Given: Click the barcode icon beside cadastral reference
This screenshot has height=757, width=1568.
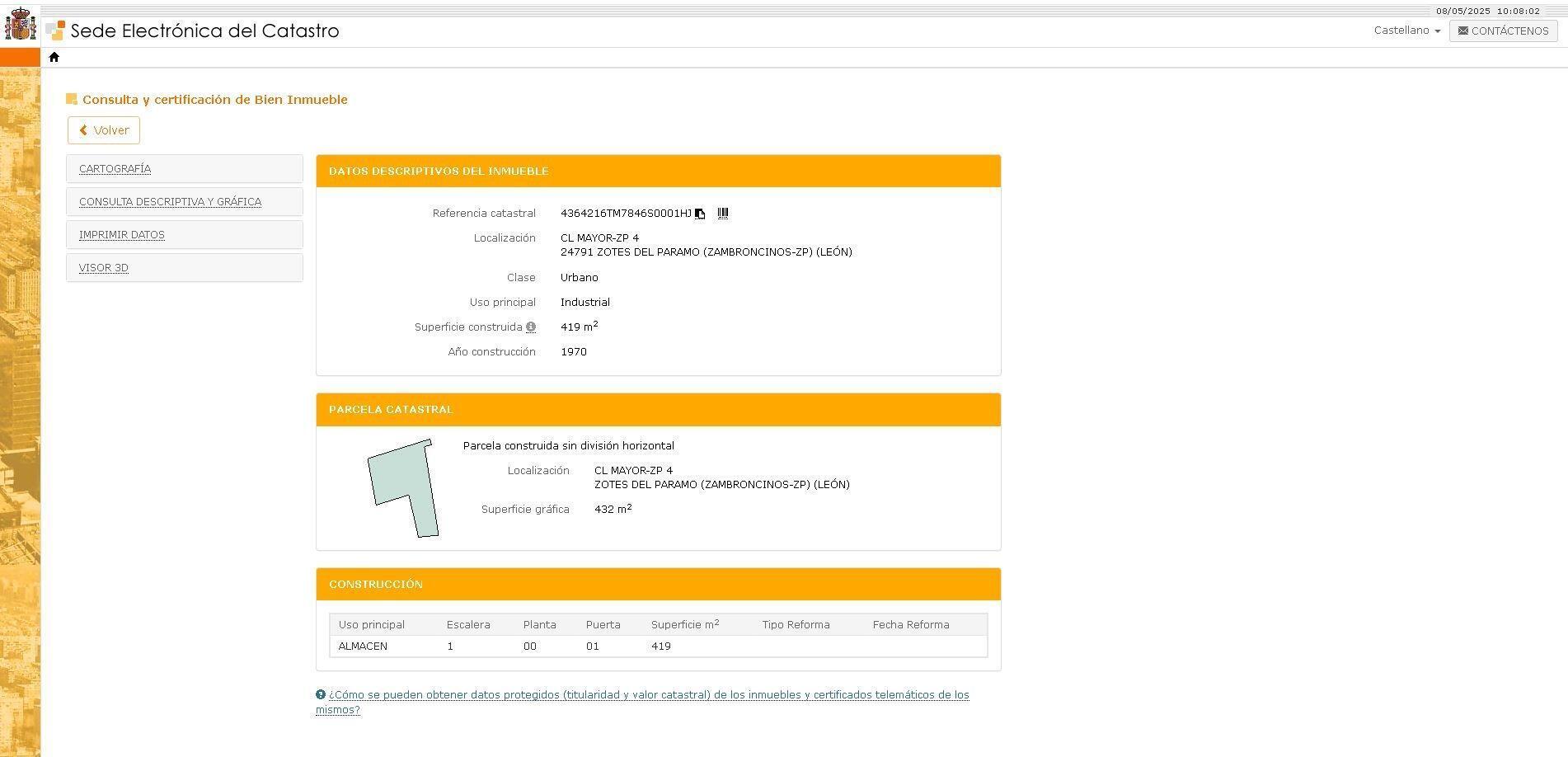Looking at the screenshot, I should click(x=723, y=214).
